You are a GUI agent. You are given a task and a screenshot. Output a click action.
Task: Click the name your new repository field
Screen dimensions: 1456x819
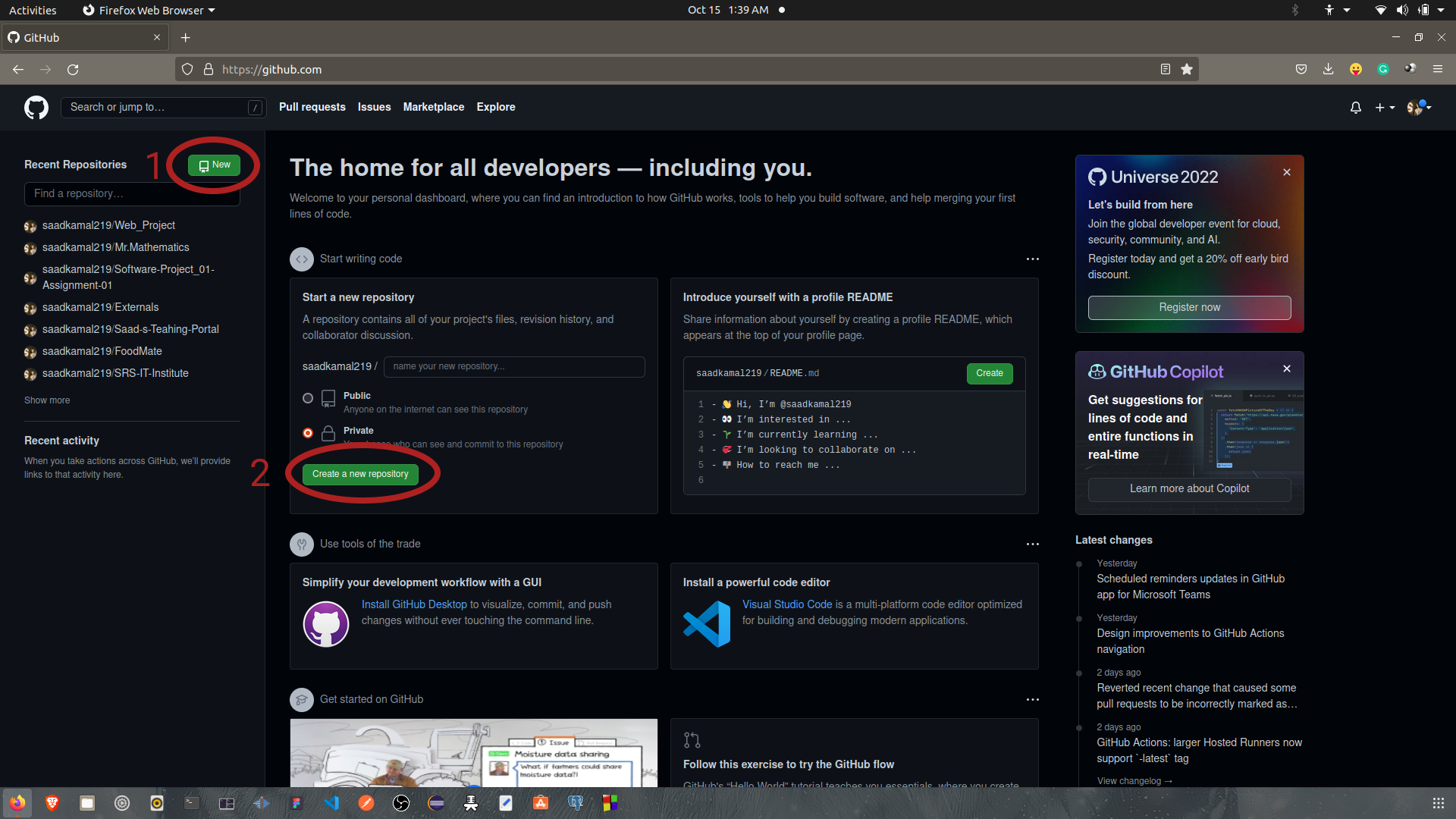(x=514, y=366)
